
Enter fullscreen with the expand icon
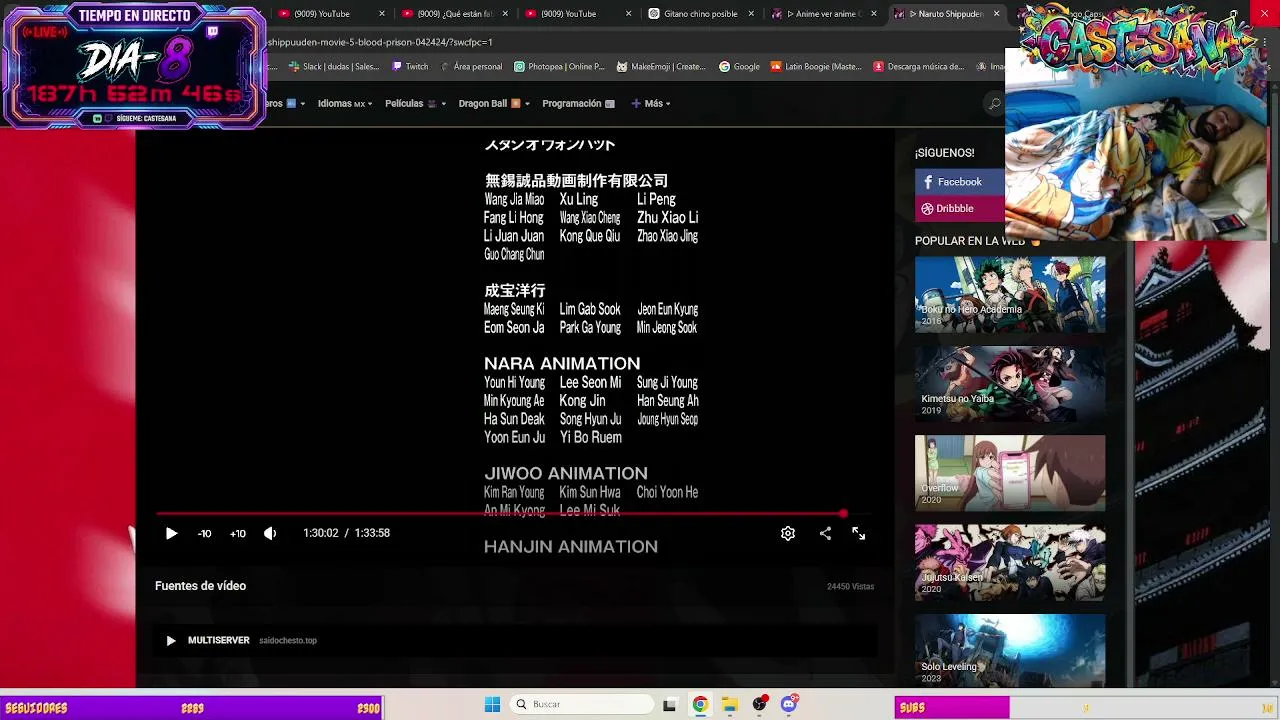(x=859, y=534)
